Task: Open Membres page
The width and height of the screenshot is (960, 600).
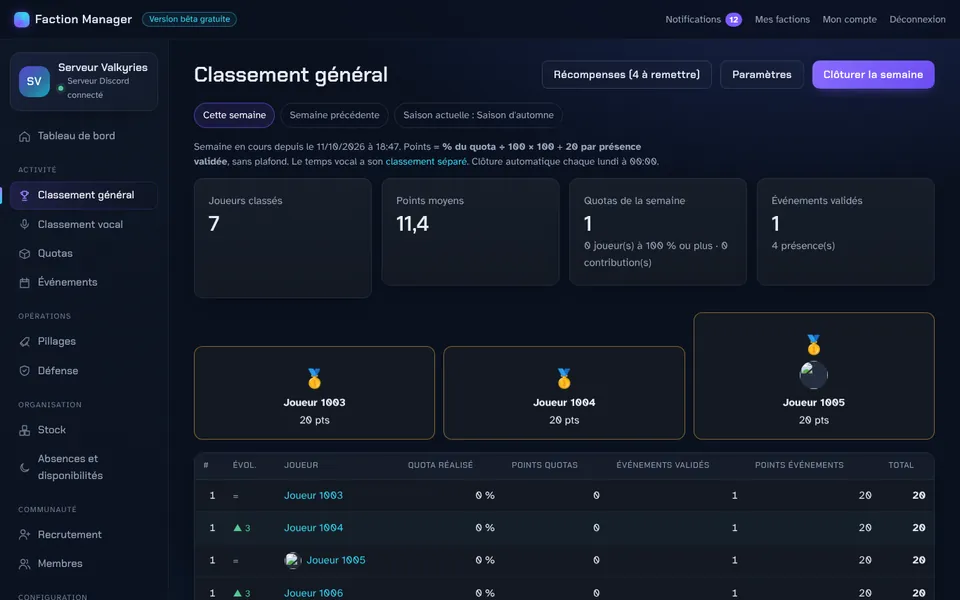Action: [84, 564]
